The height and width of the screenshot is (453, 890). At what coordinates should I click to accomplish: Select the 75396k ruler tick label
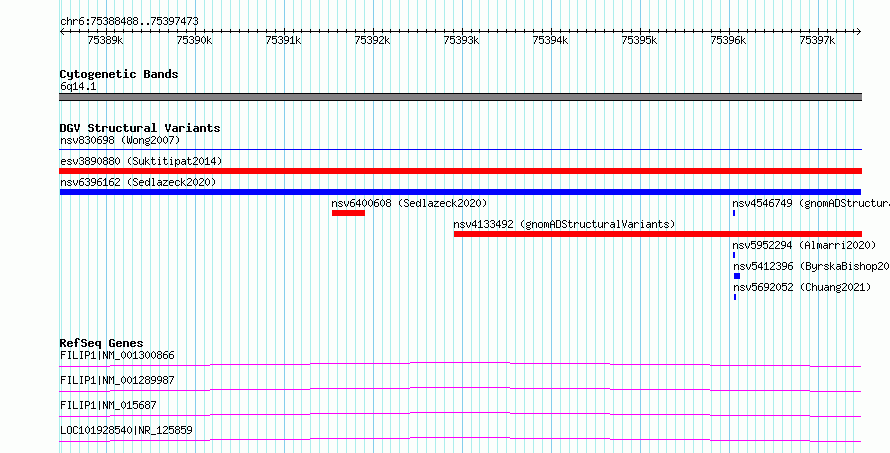(729, 40)
